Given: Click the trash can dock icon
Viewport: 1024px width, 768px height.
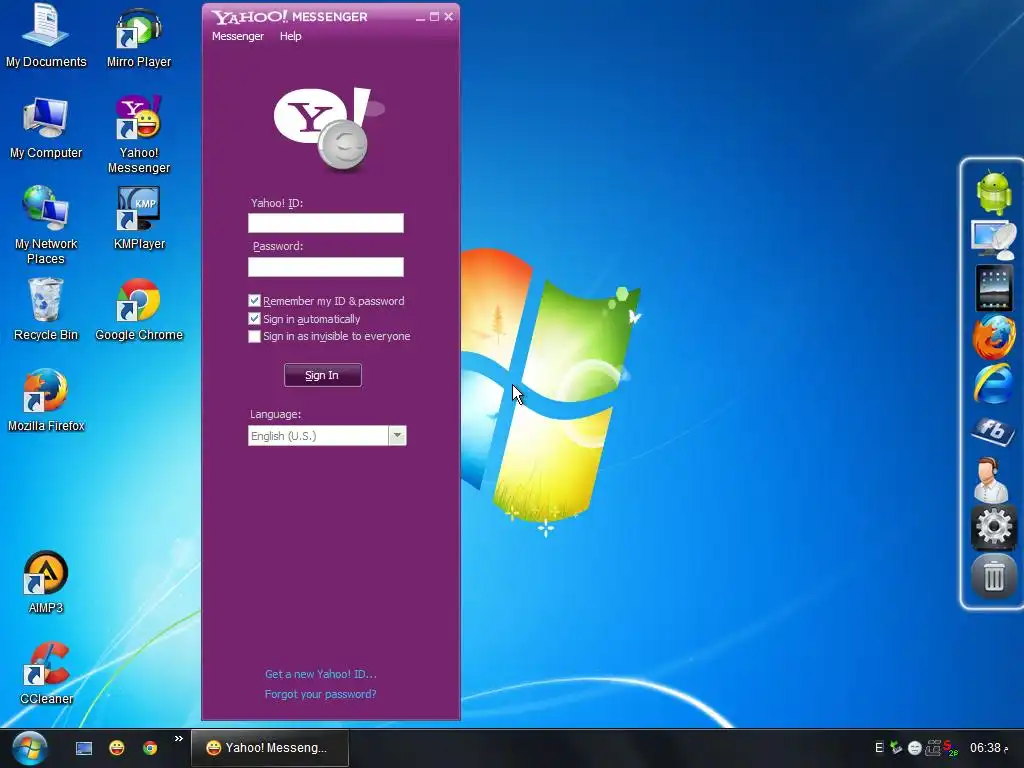Looking at the screenshot, I should coord(993,576).
